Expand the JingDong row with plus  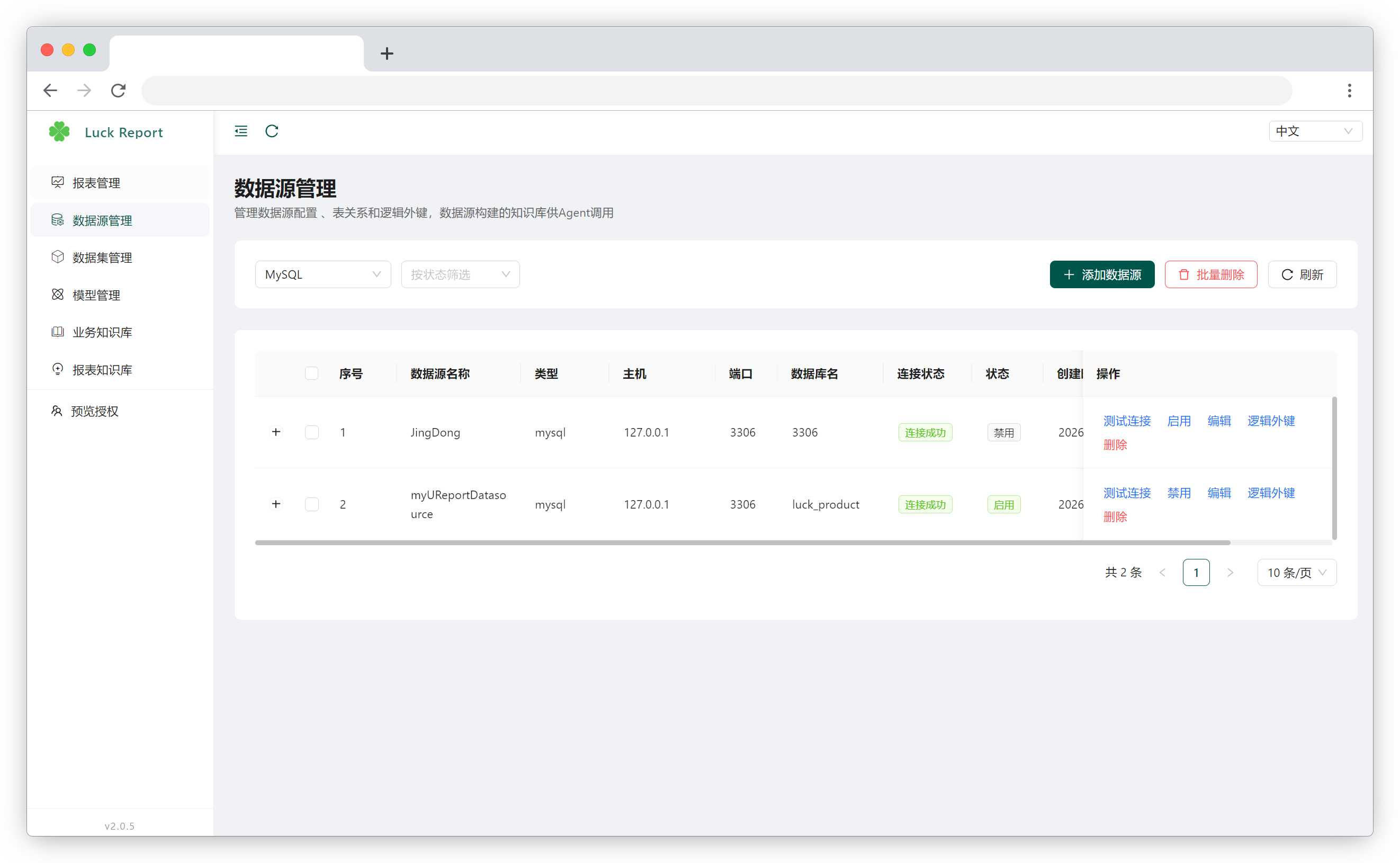276,432
